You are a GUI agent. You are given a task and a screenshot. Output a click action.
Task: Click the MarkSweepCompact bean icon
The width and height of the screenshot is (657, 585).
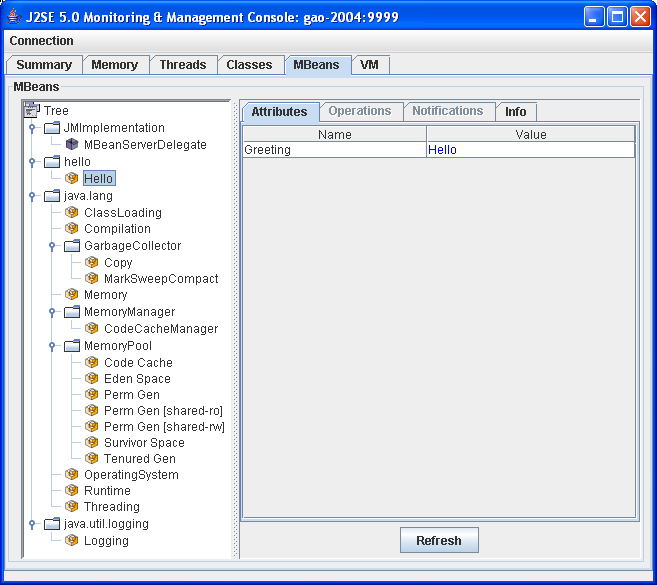92,278
